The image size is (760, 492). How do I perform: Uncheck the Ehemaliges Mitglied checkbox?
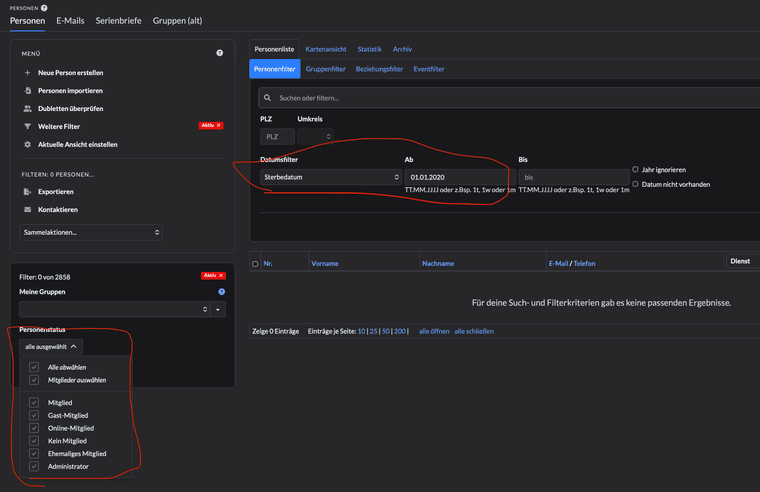(34, 453)
